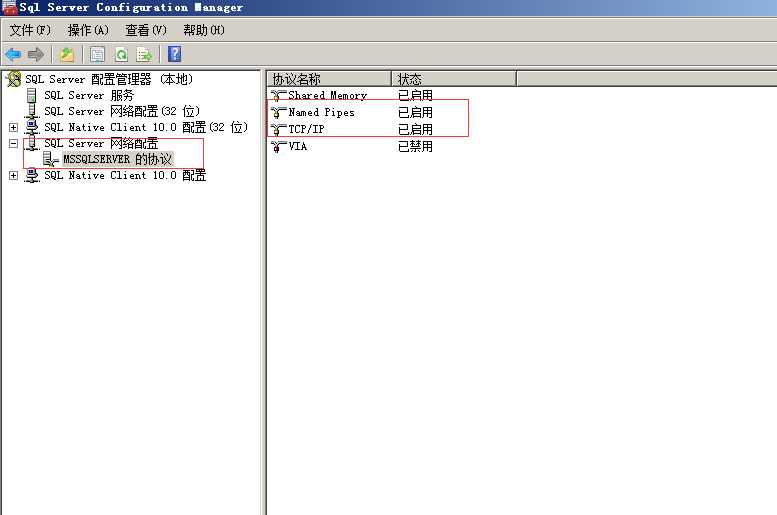
Task: Click the SQL Server 服务 node icon
Action: click(x=32, y=95)
